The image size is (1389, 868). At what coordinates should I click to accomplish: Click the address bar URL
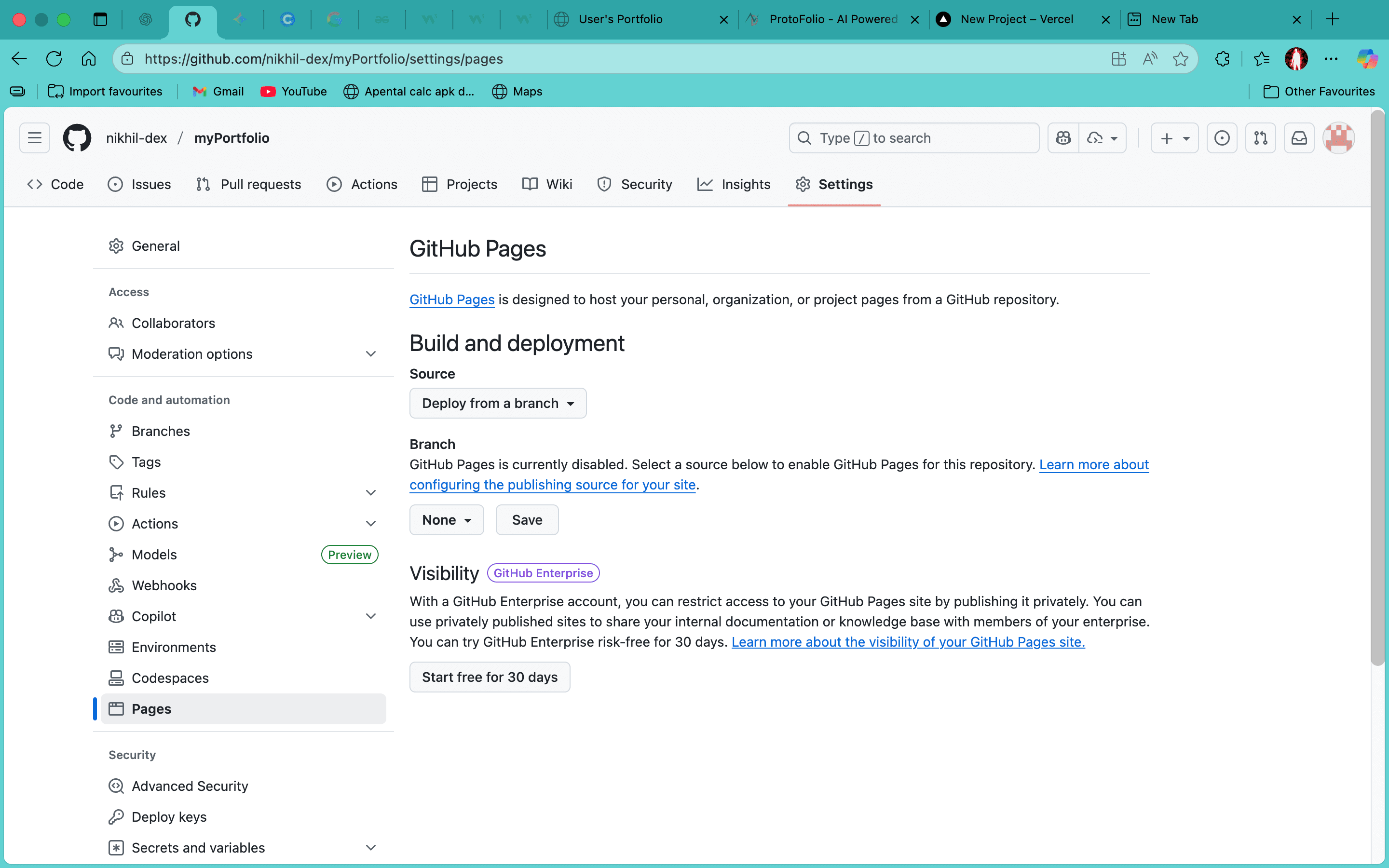pos(324,59)
